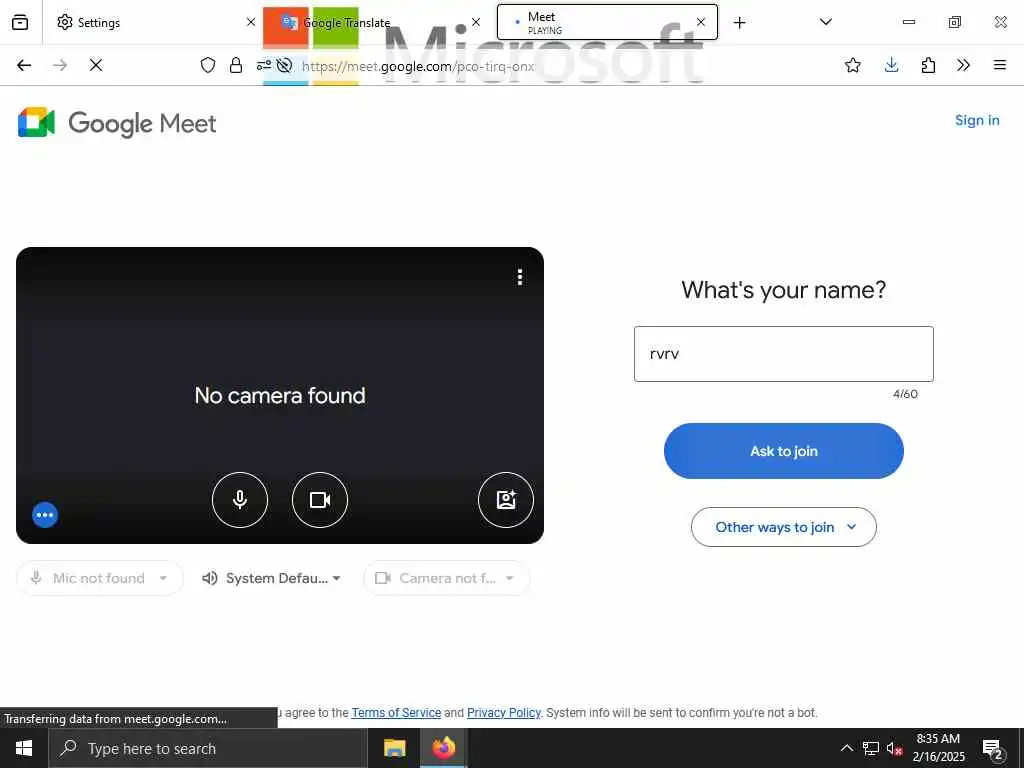Open the Terms of Service link
Screen dimensions: 1024x768
tap(396, 712)
